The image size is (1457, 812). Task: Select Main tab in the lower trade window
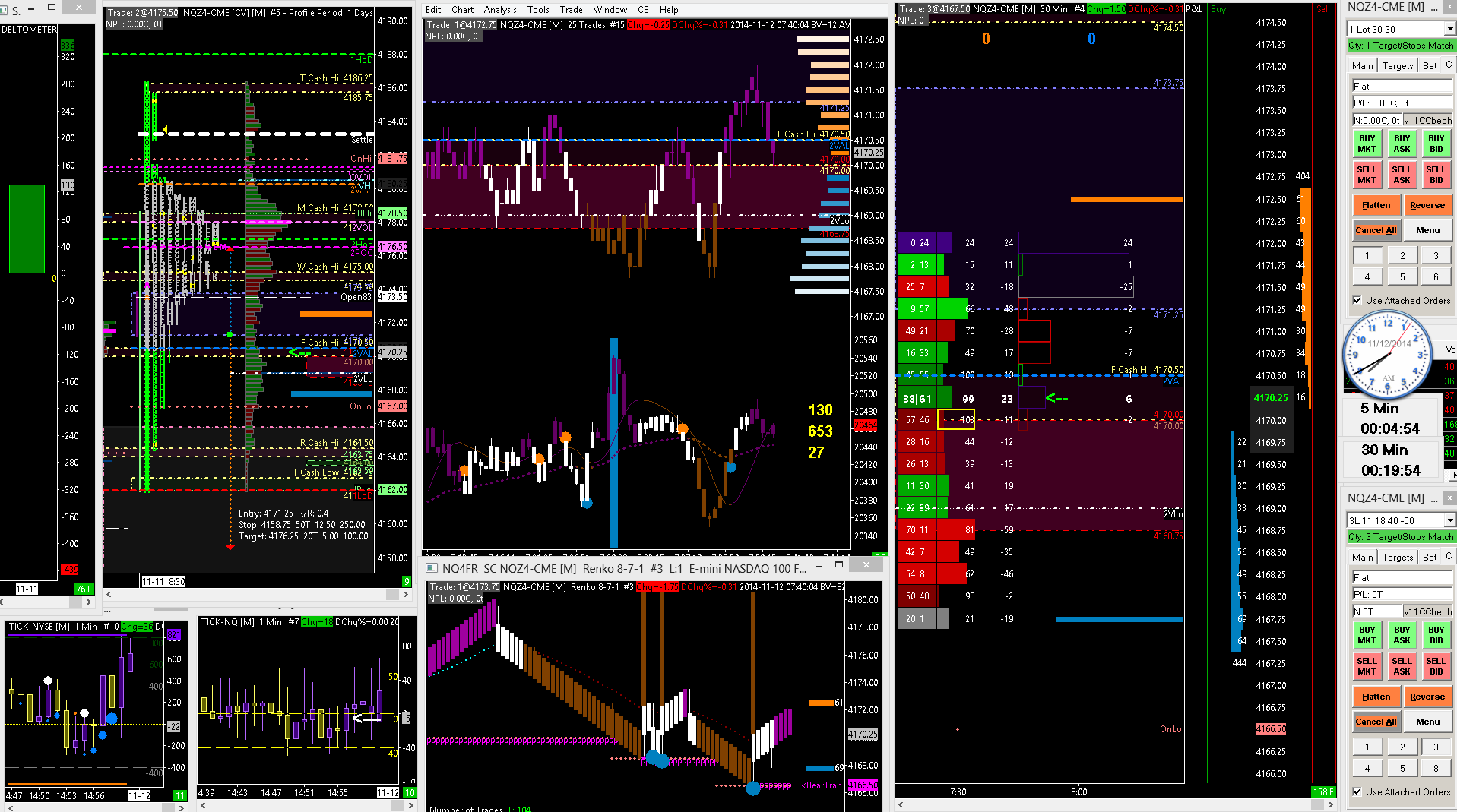[1363, 558]
